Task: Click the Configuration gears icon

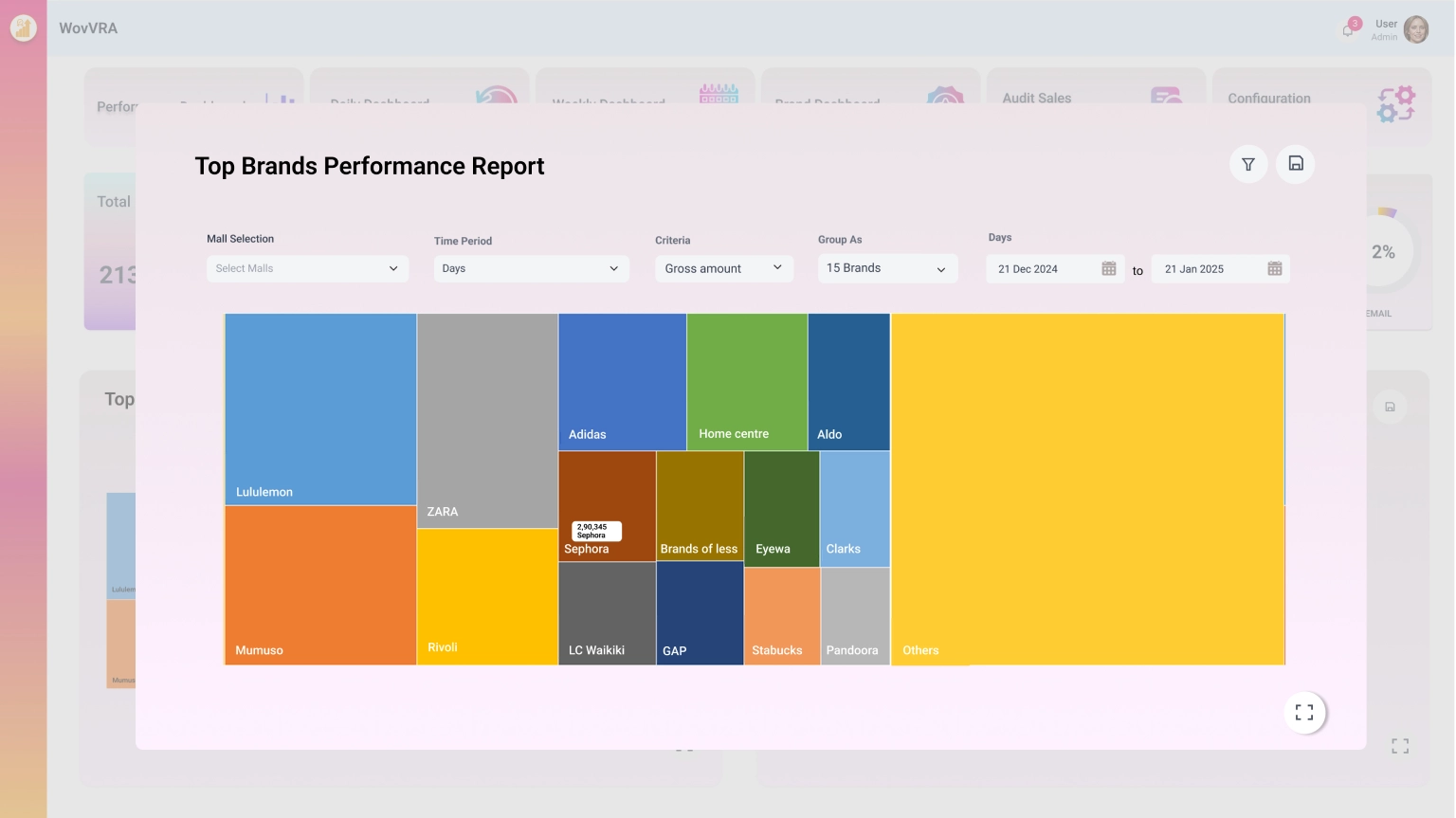Action: tap(1396, 103)
